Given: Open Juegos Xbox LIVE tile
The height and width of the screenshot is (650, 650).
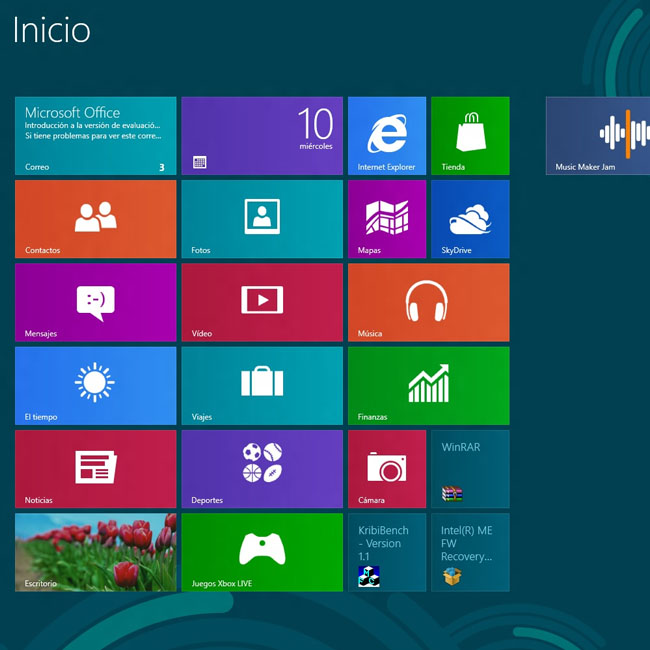Looking at the screenshot, I should coord(262,551).
